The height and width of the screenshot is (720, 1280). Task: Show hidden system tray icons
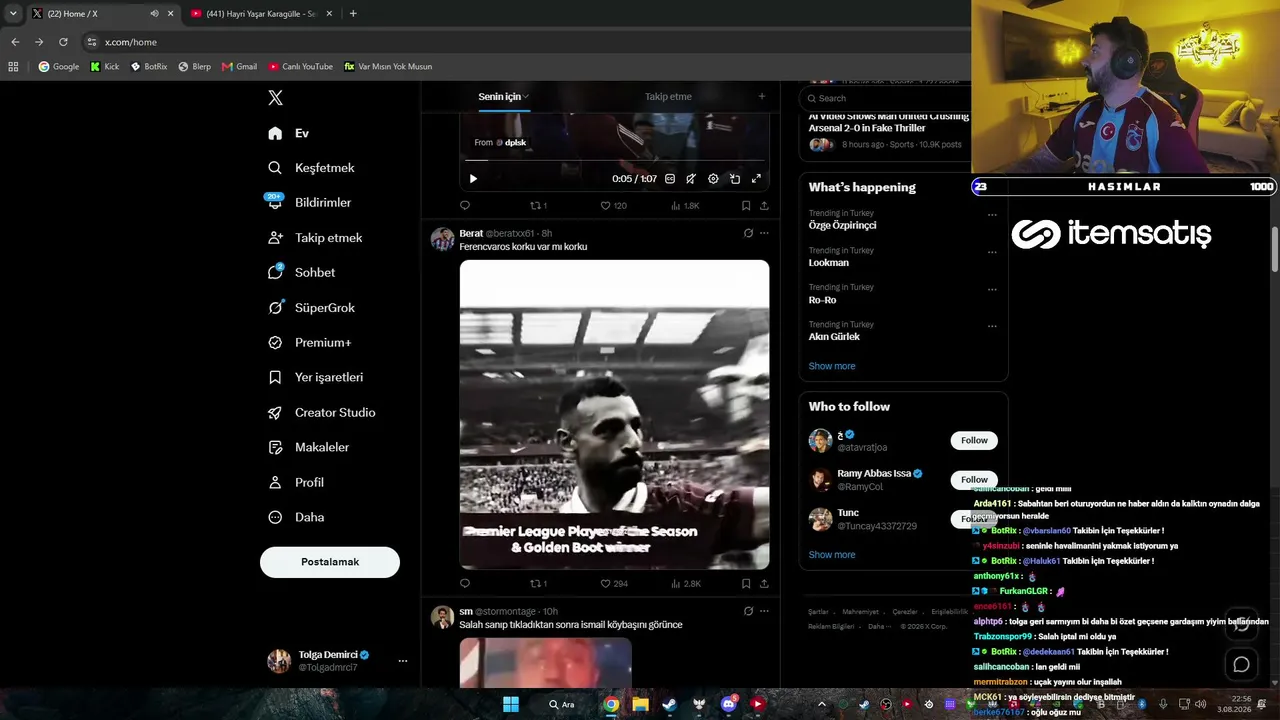pyautogui.click(x=822, y=704)
